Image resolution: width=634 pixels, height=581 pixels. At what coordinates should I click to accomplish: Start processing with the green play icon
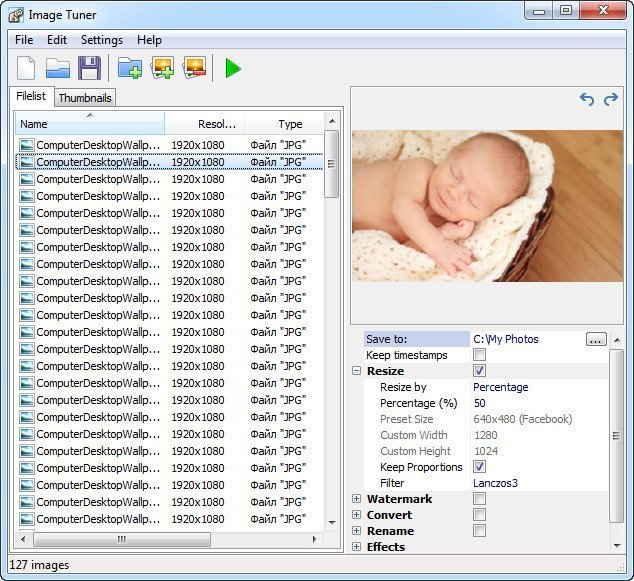(233, 68)
